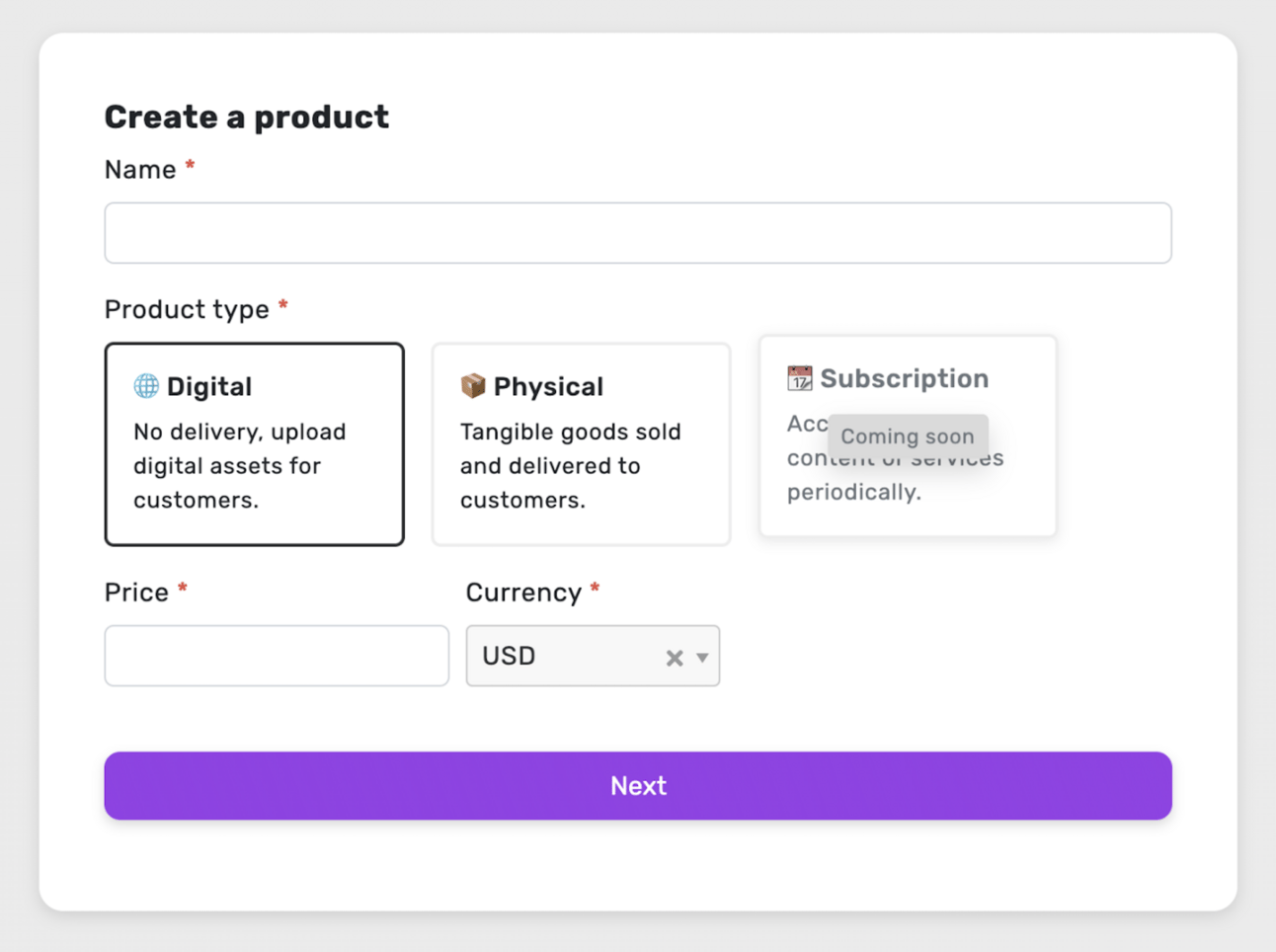The image size is (1276, 952).
Task: Open the Currency dropdown arrow
Action: coord(702,658)
